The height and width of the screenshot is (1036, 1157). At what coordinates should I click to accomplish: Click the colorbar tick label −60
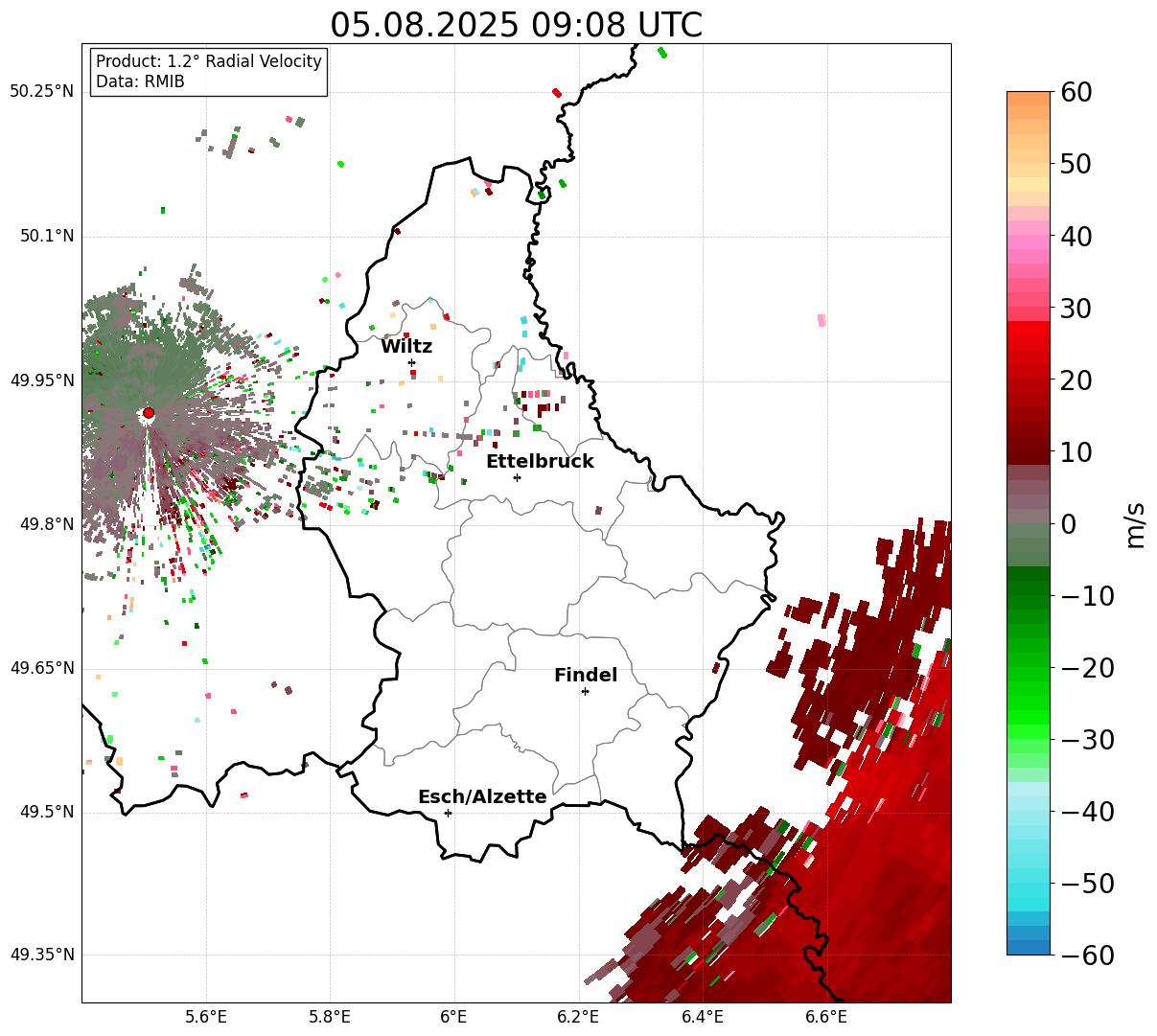pos(1087,955)
